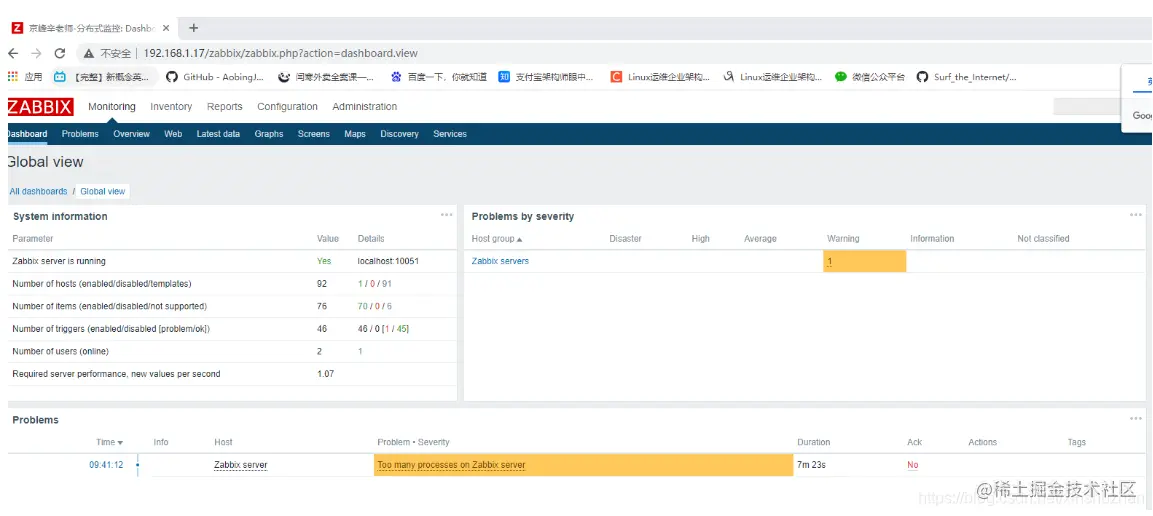Click the browser forward arrow
Screen dimensions: 1153x516
[x=36, y=53]
